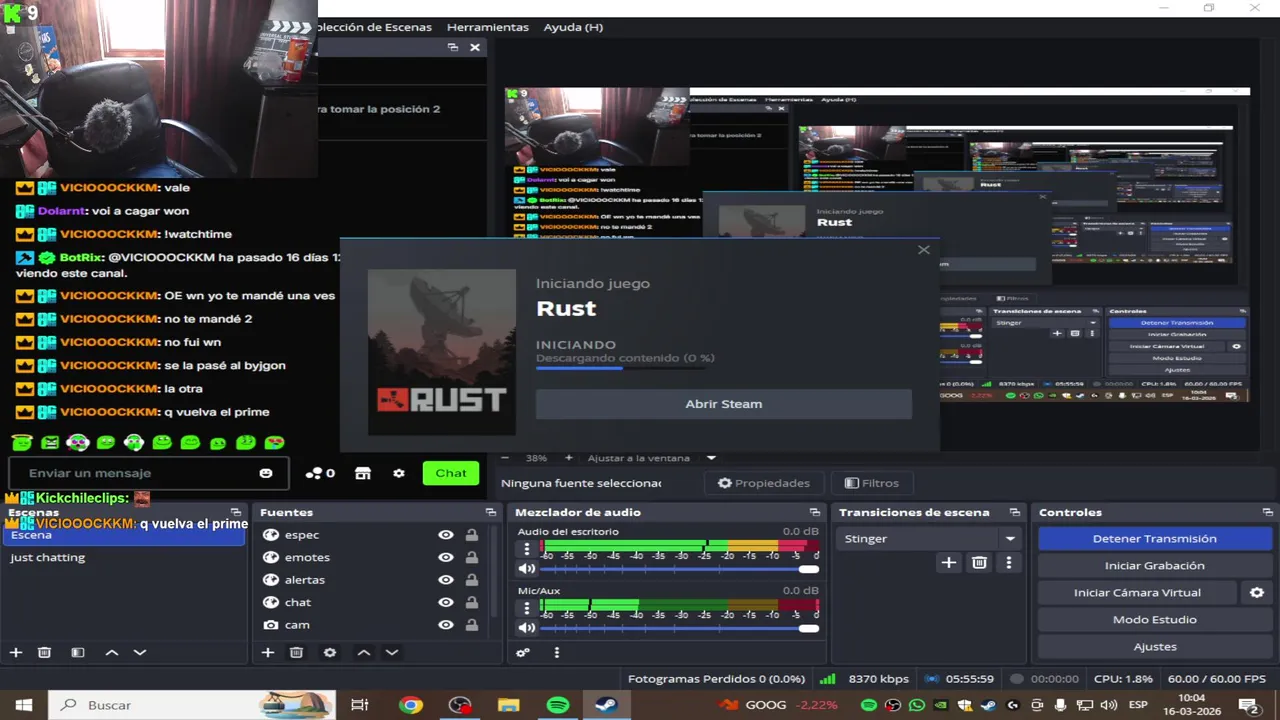The image size is (1280, 720).
Task: Open options menu for the Mic/Aux channel
Action: 527,608
